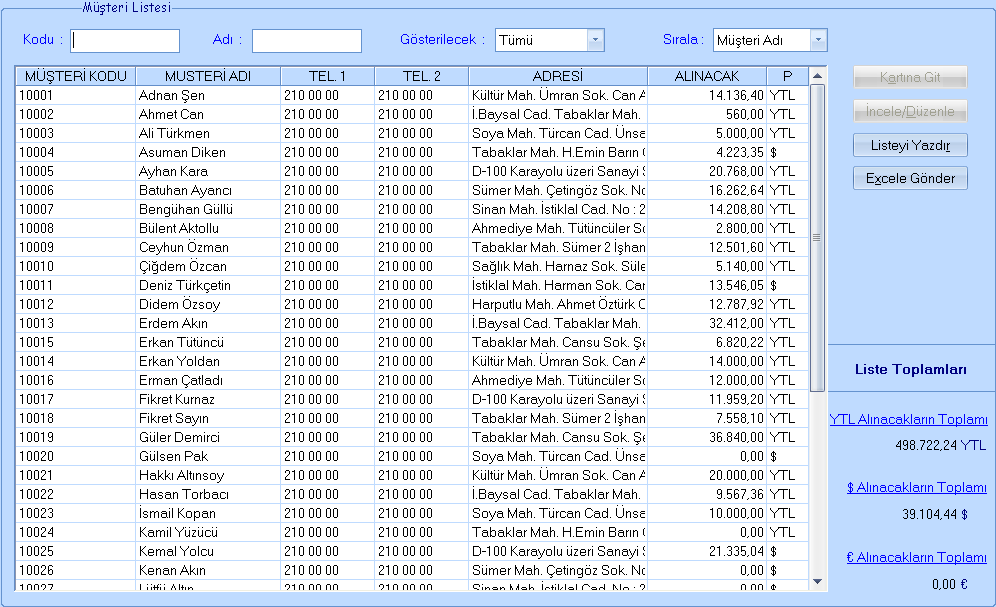Click the amount 21.335,04 in ALINACAK

tap(736, 551)
